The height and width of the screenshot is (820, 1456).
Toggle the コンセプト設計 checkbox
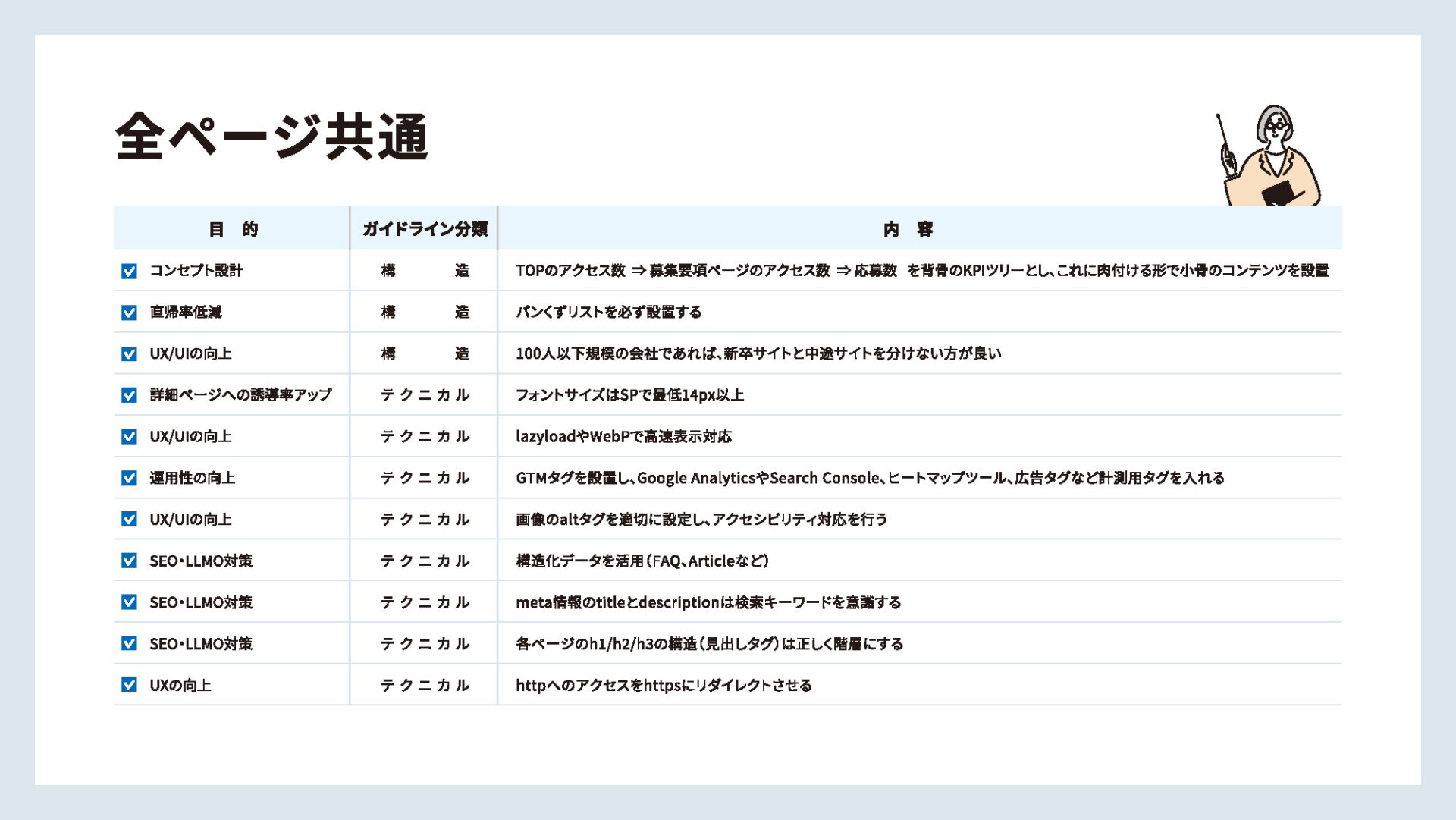[130, 271]
